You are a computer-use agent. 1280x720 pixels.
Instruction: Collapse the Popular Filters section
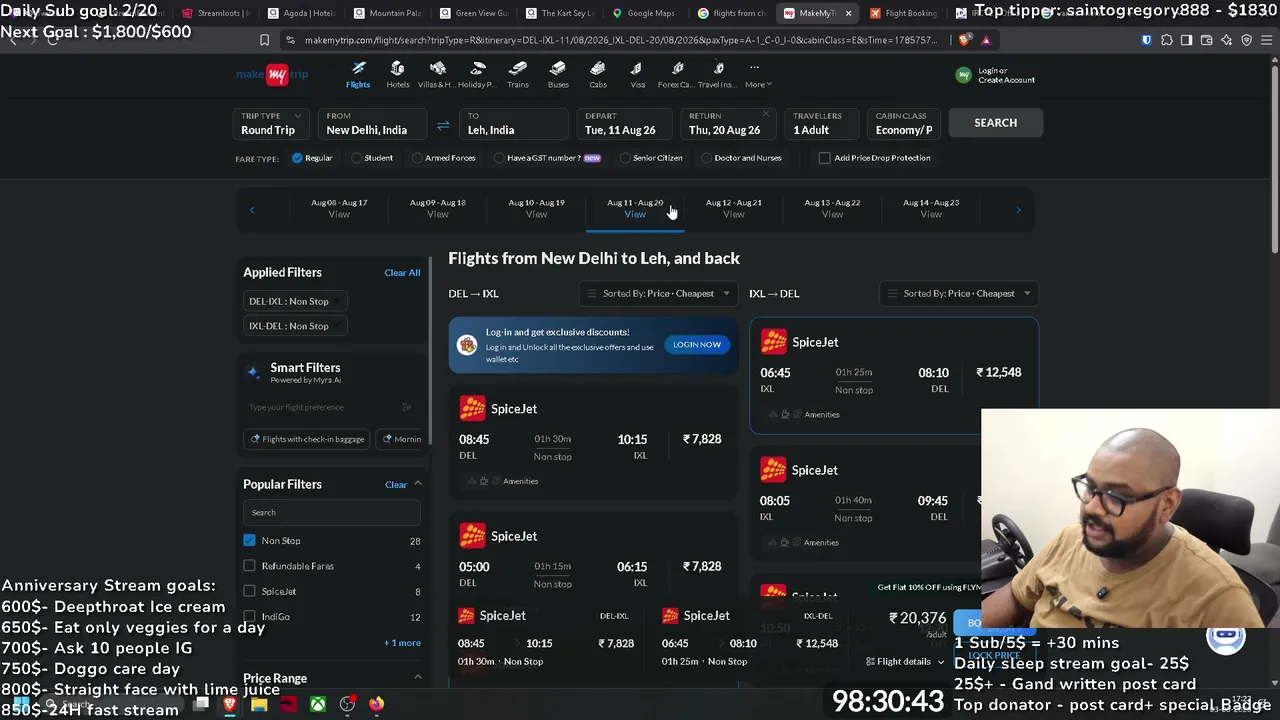[418, 484]
